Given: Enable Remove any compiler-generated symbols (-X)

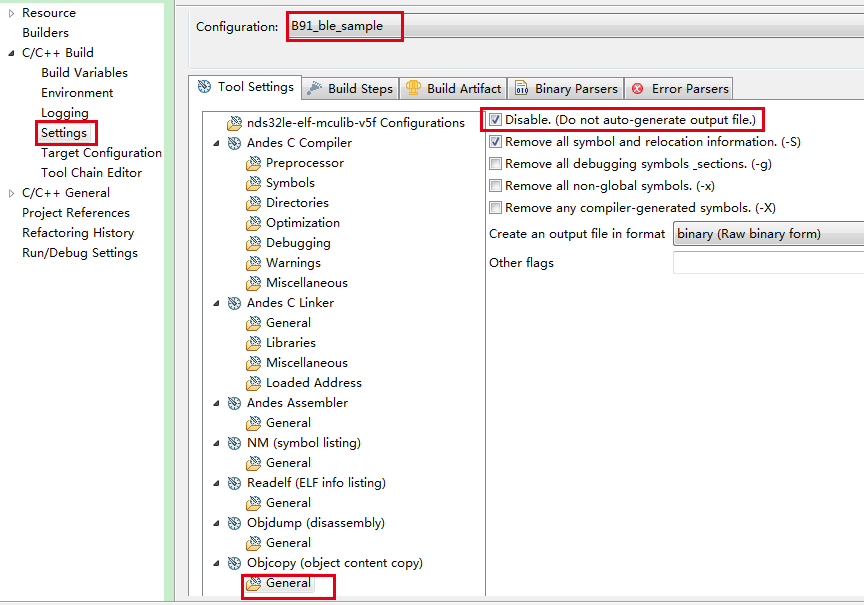Looking at the screenshot, I should (x=495, y=208).
